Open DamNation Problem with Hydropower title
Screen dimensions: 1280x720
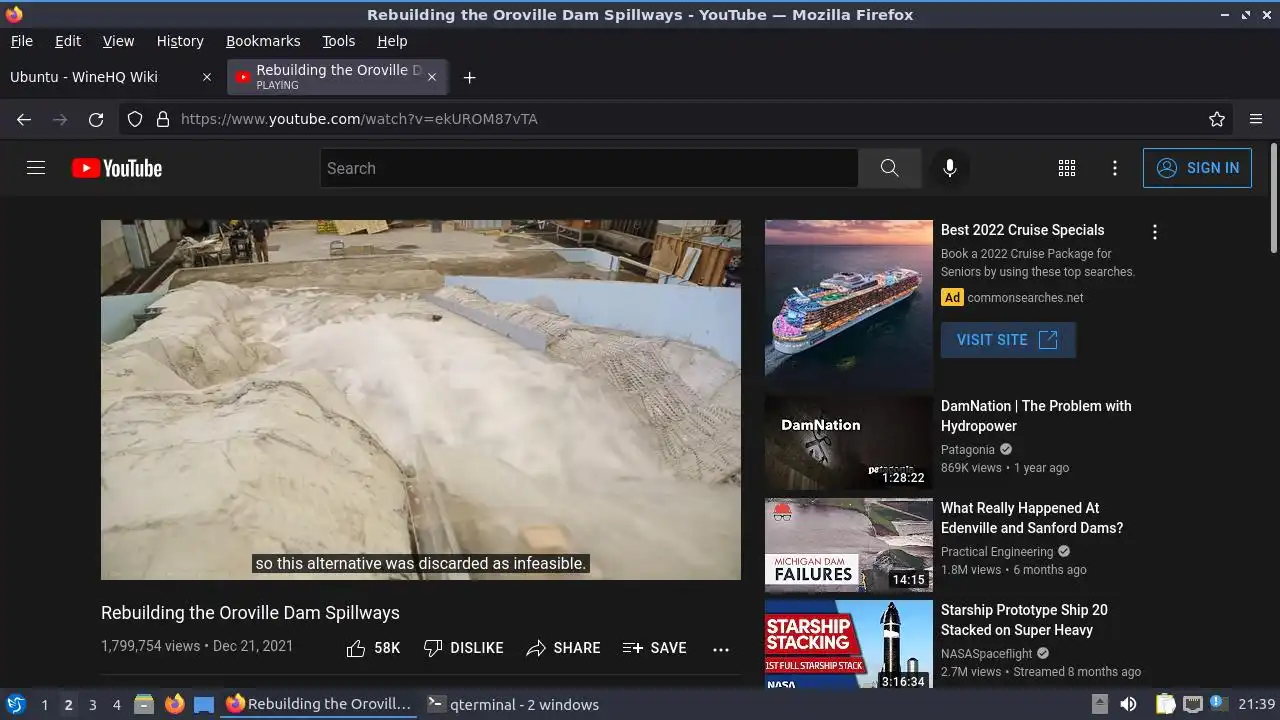[1036, 416]
